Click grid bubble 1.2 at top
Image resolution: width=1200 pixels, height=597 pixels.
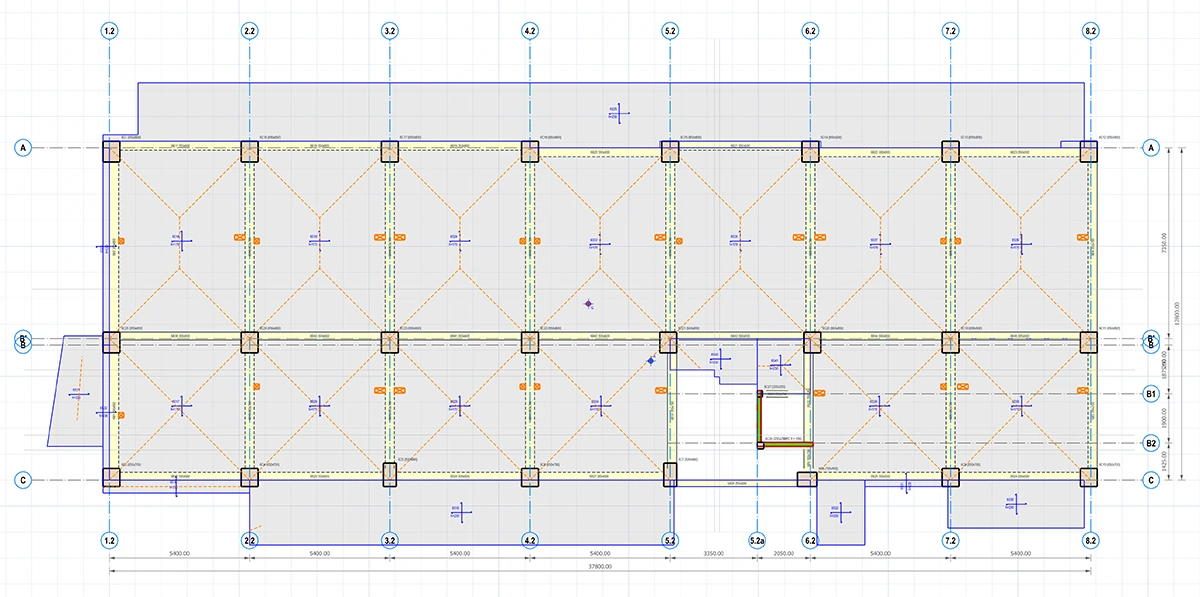[110, 31]
